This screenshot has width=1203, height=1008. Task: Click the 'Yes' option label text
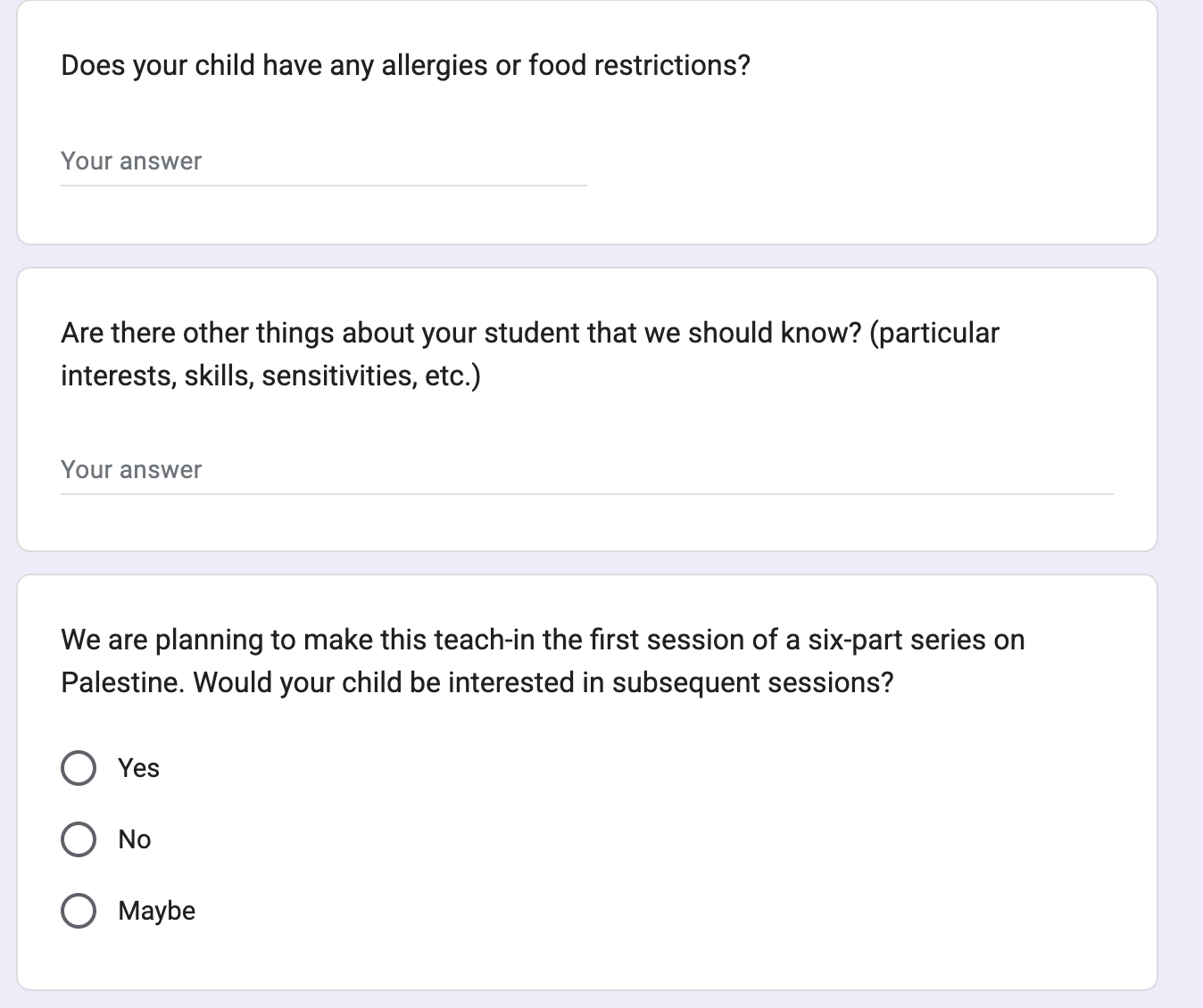139,768
